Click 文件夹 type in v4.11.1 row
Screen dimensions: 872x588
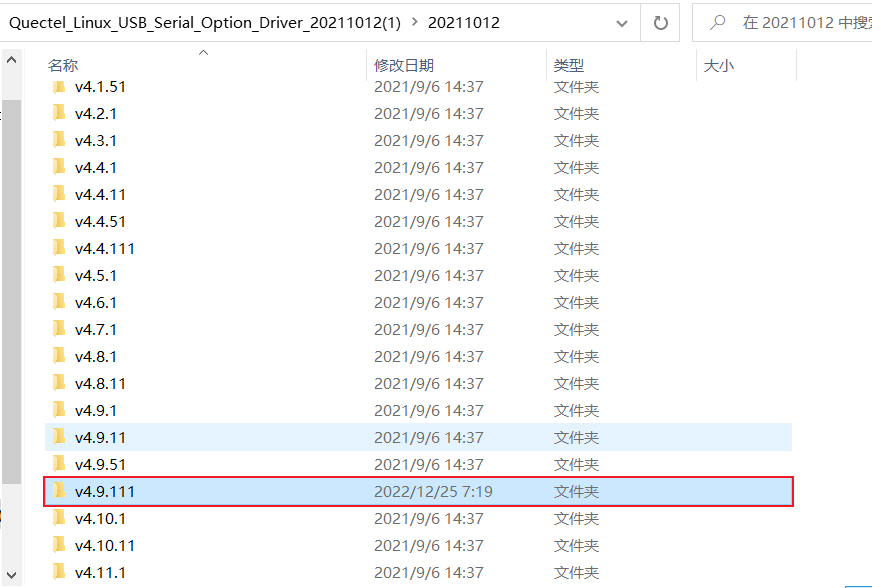576,572
